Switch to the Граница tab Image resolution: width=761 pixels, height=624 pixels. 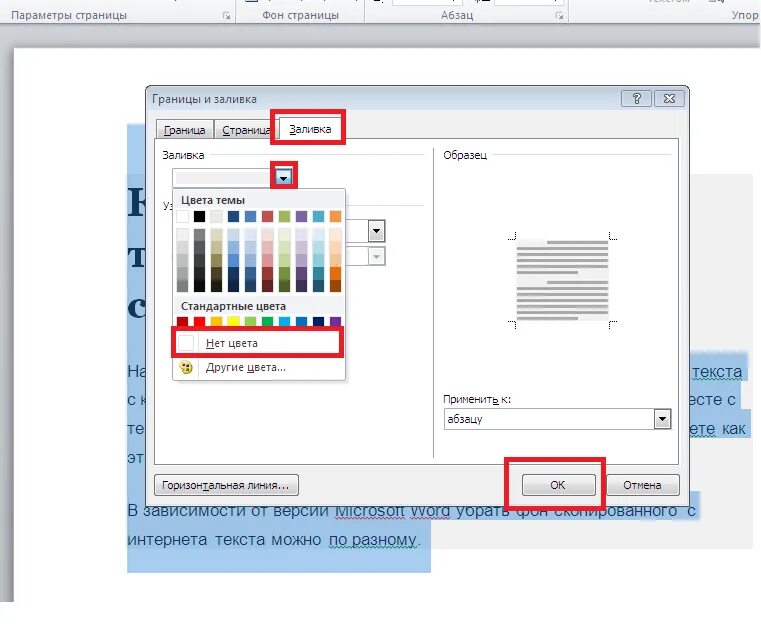(x=184, y=130)
